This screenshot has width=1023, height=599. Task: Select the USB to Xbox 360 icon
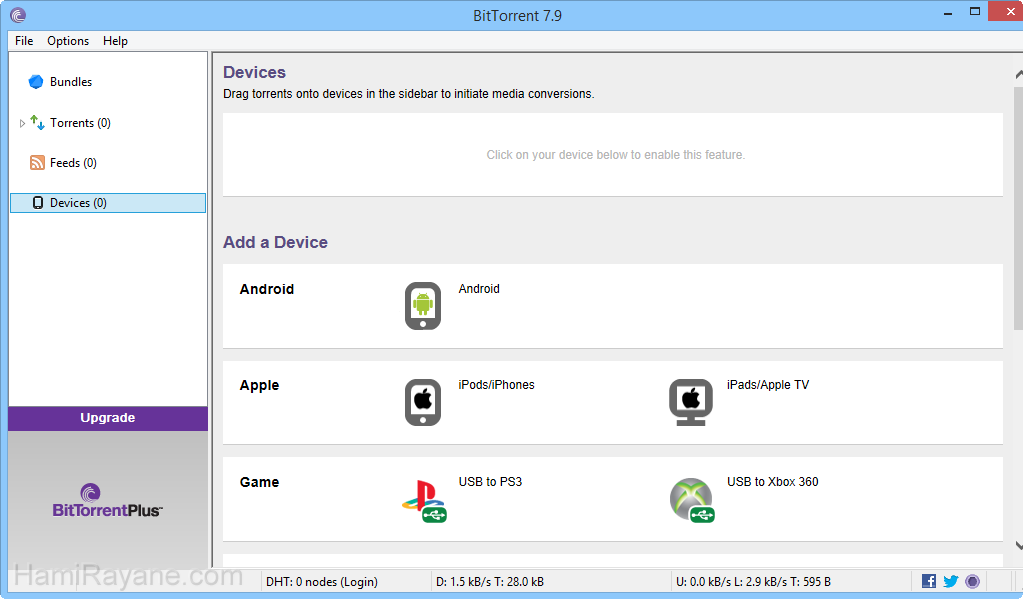click(x=692, y=500)
